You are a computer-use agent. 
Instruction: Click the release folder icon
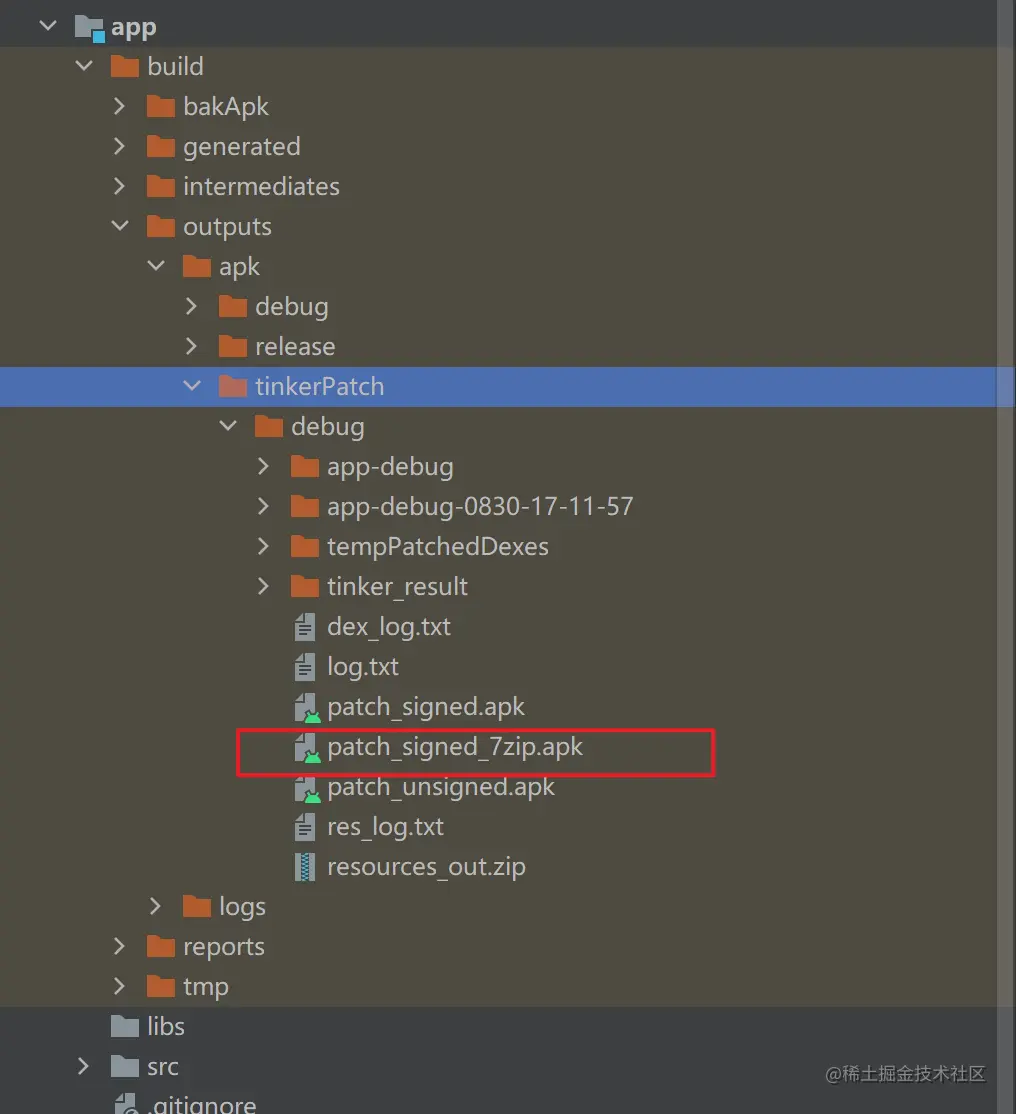233,346
